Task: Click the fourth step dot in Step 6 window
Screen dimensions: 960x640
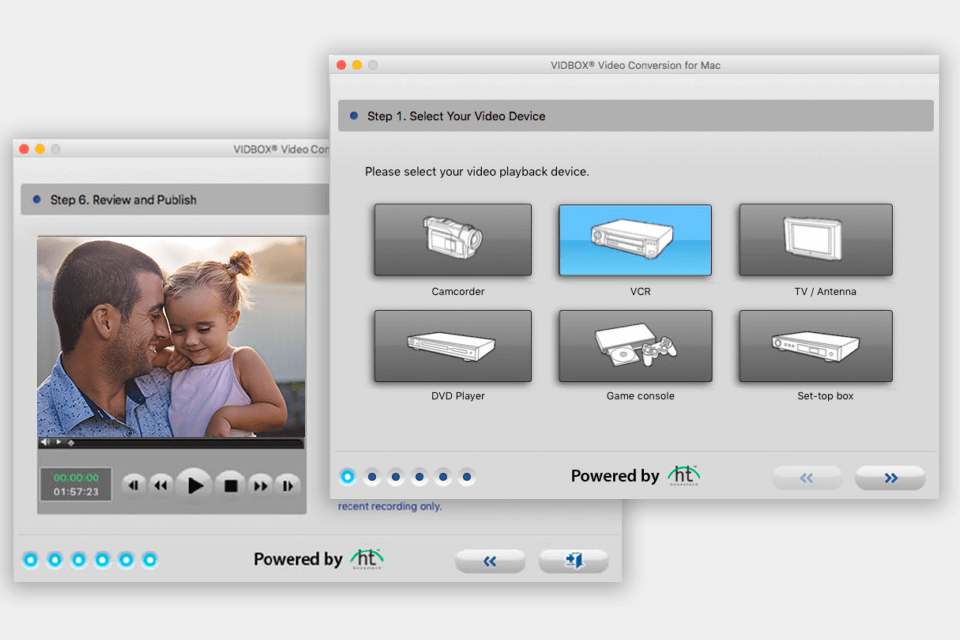Action: click(102, 559)
